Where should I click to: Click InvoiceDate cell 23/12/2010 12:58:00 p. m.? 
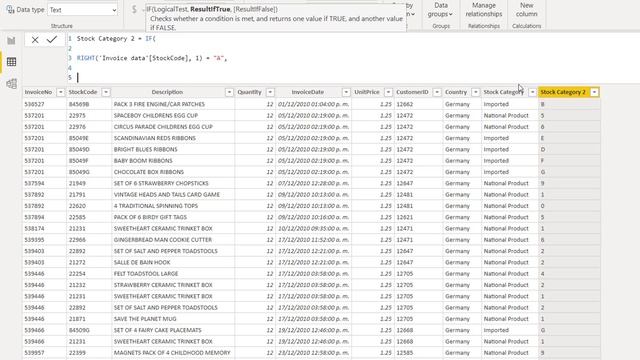(x=313, y=353)
